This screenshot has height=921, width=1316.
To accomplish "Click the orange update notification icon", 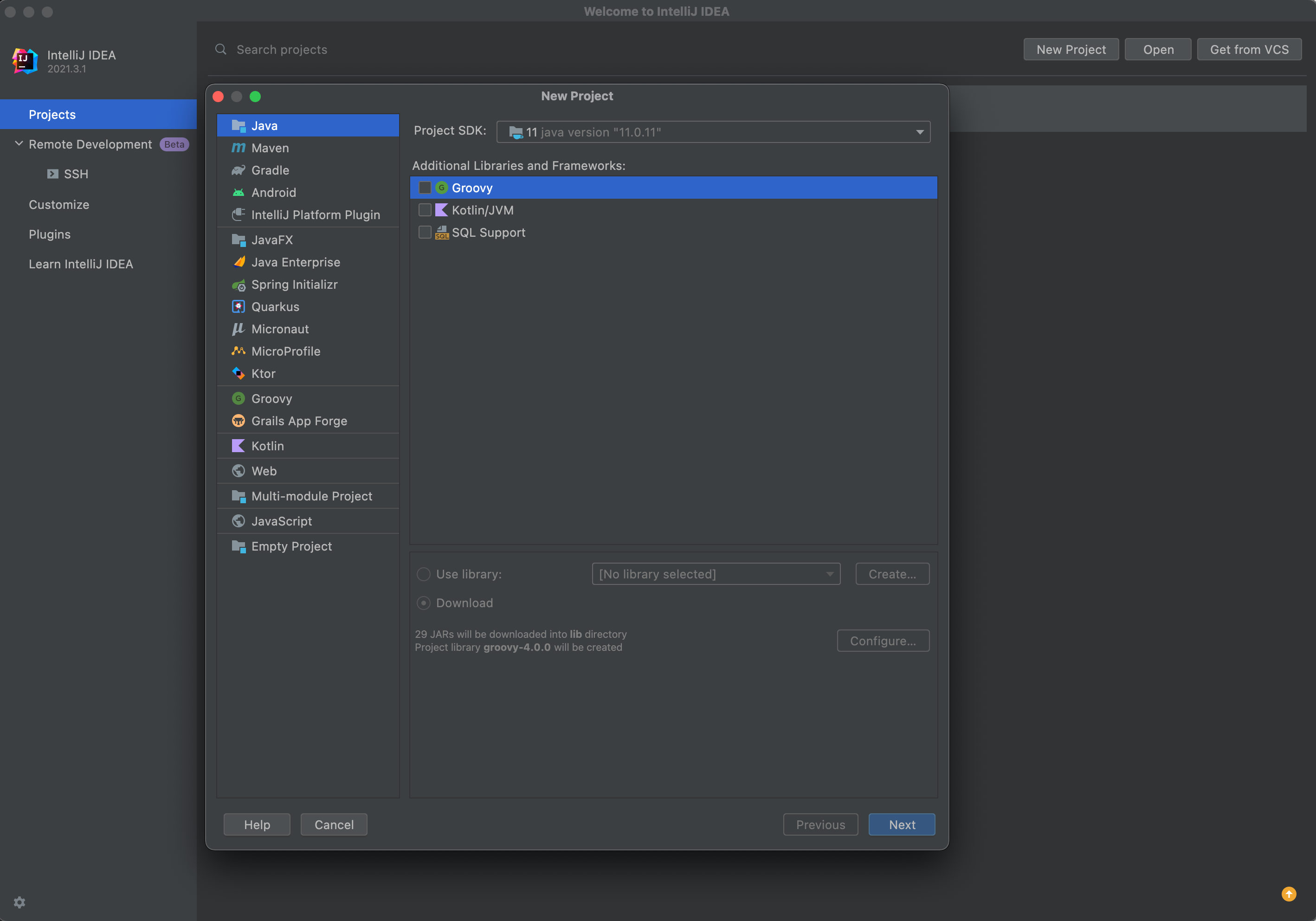I will coord(1289,894).
